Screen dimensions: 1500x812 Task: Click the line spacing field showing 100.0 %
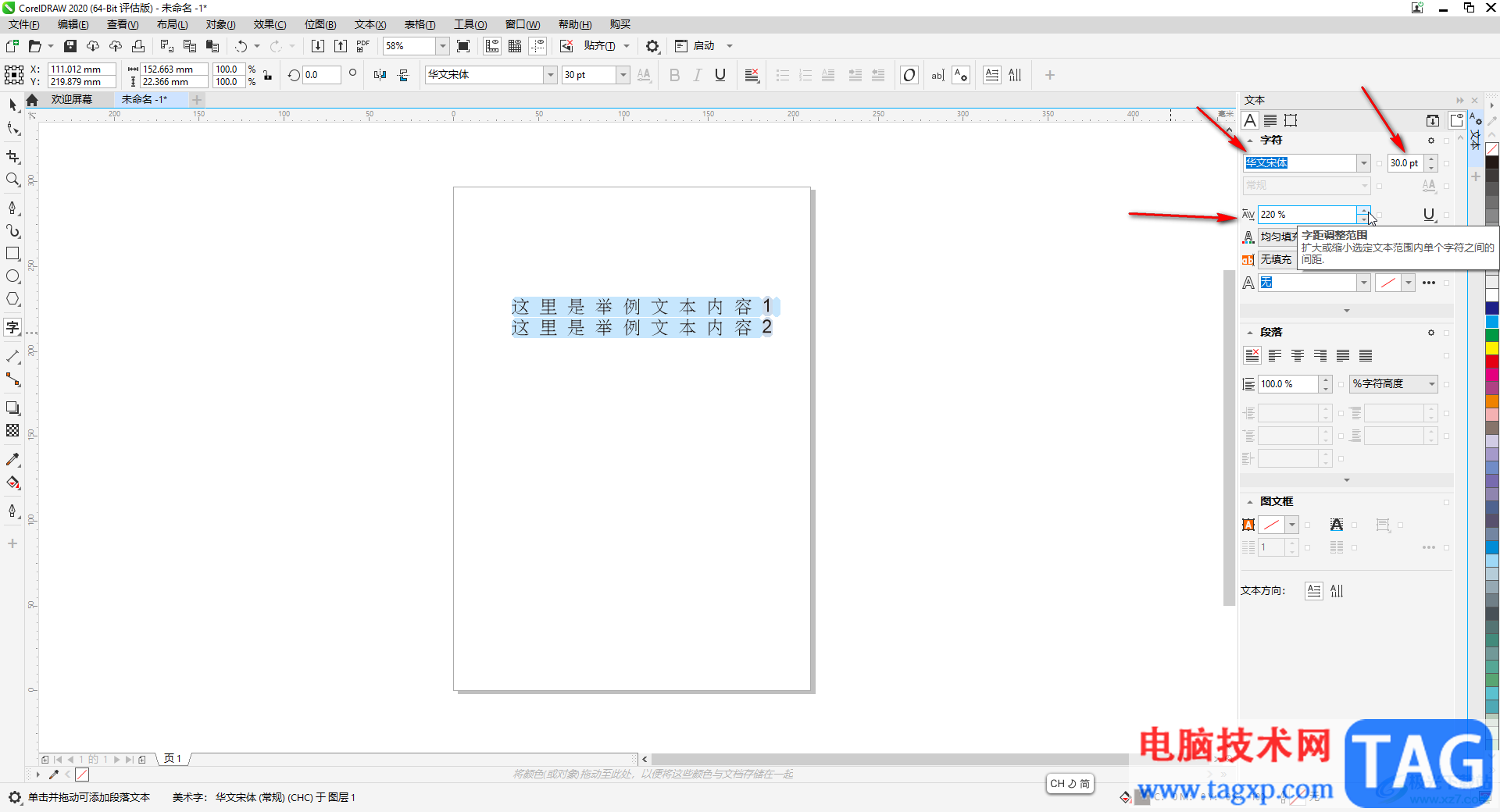pos(1288,384)
